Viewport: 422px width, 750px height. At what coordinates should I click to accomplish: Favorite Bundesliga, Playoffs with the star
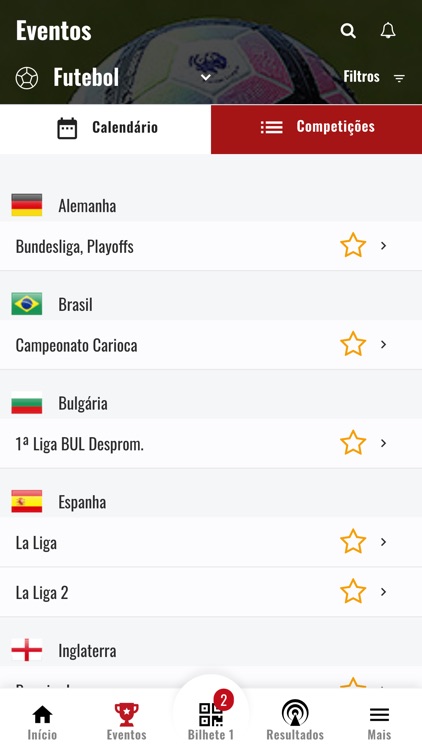[353, 245]
